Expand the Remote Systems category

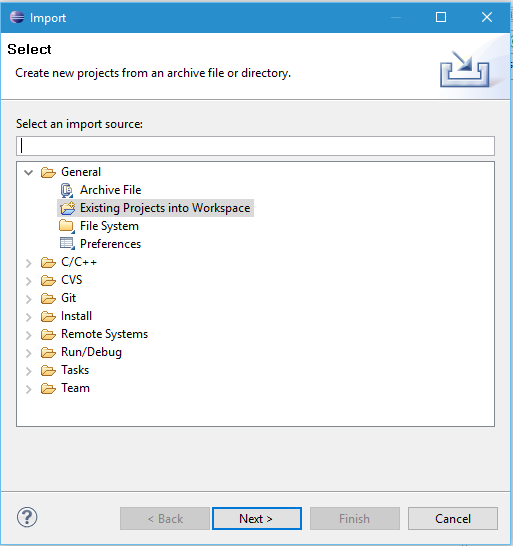click(x=29, y=335)
